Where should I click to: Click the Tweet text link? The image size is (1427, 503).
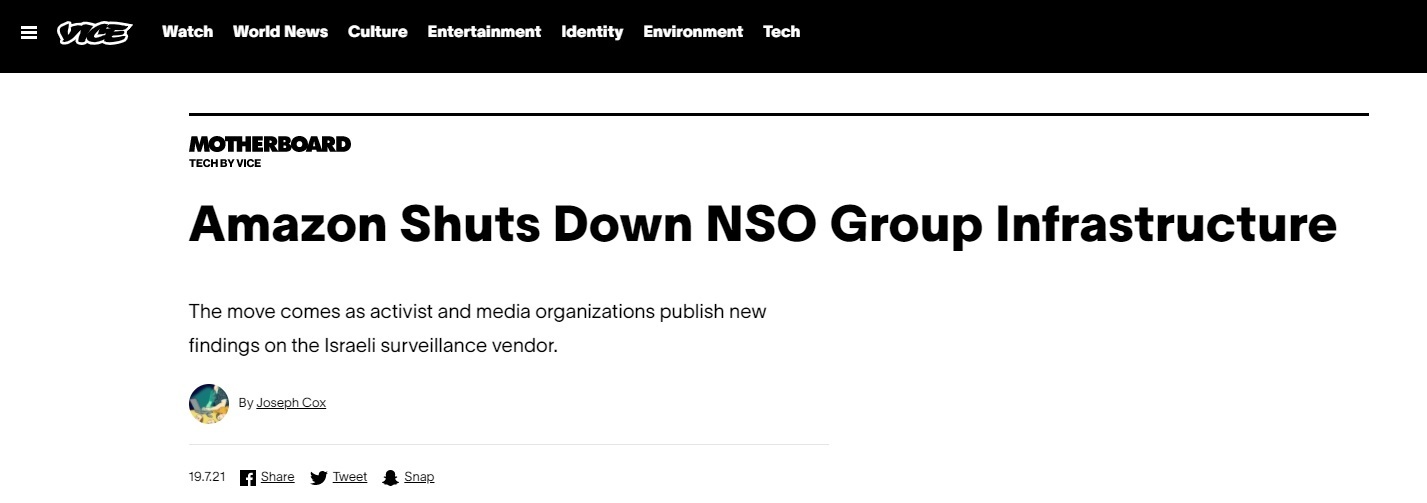tap(350, 477)
